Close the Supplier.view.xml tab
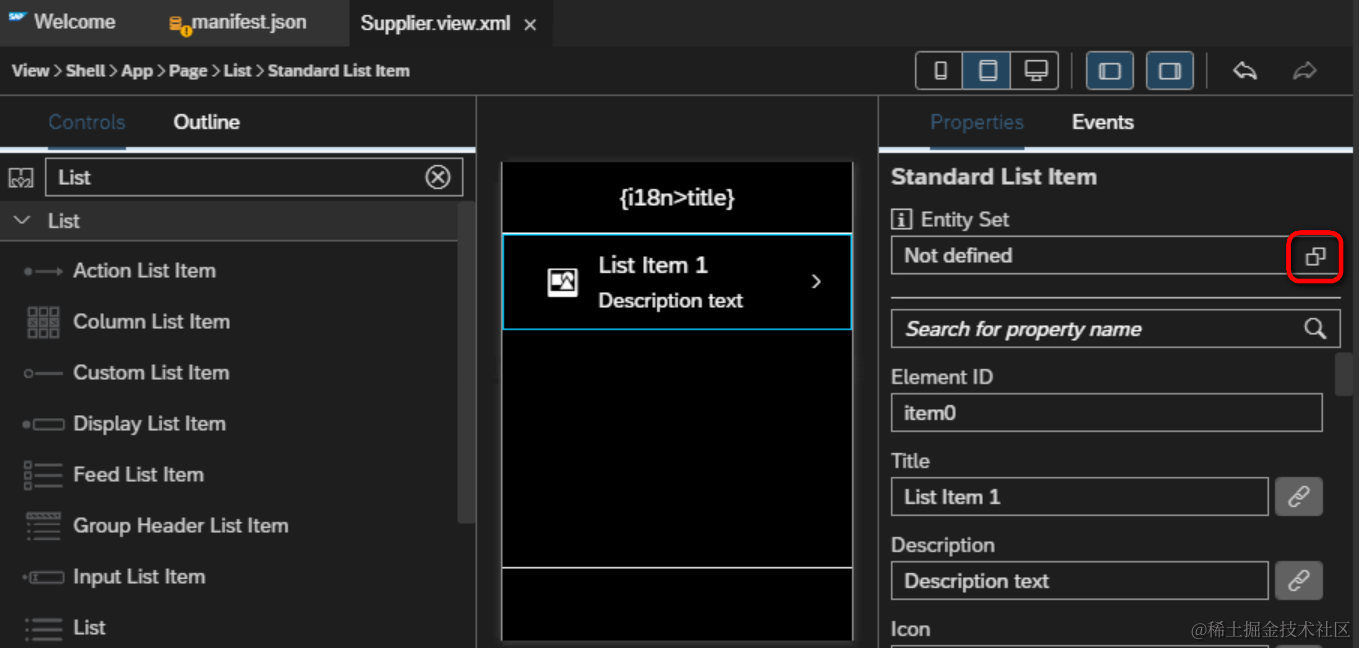The height and width of the screenshot is (648, 1359). point(530,24)
